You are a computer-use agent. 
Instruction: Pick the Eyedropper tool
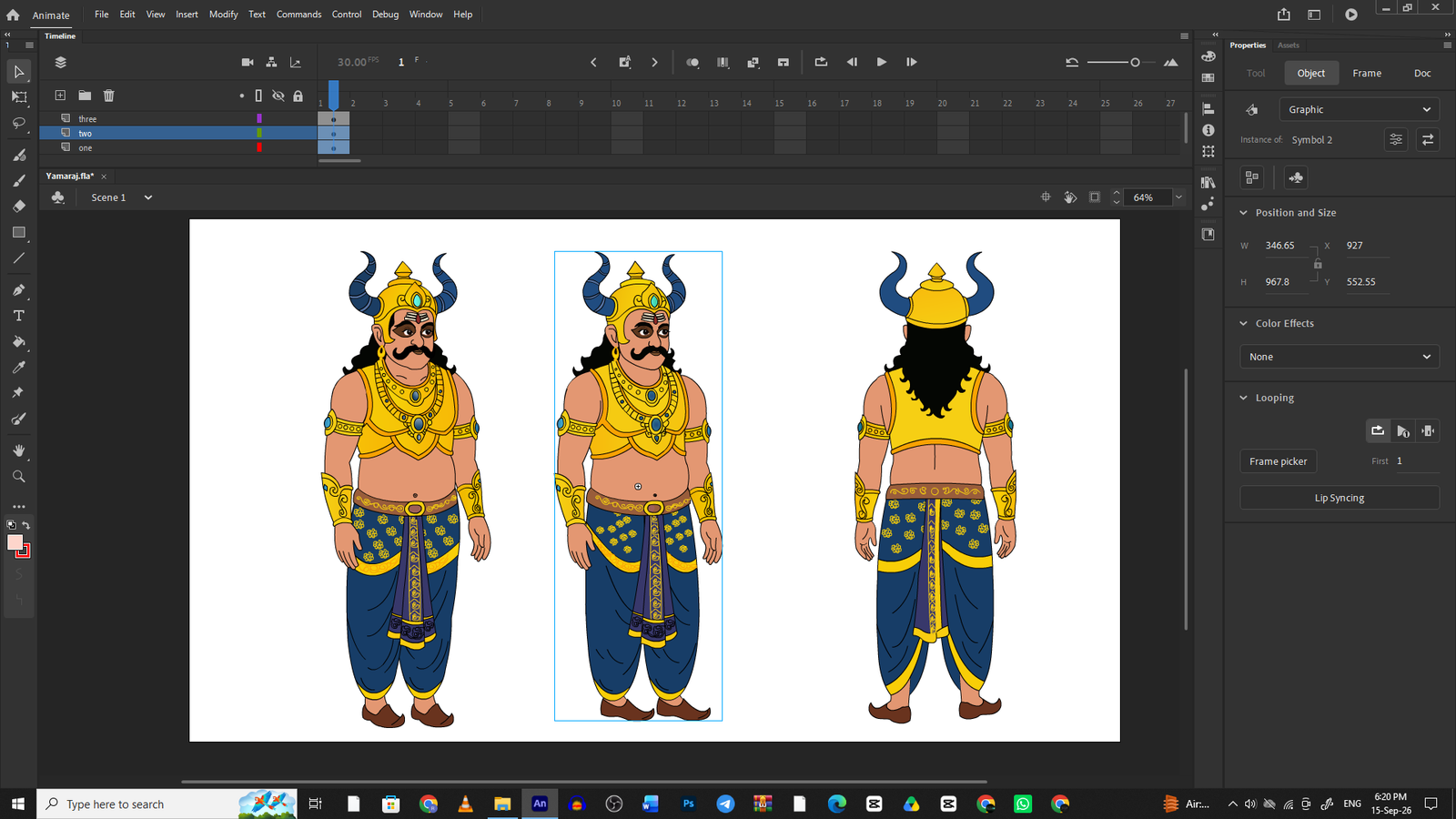click(x=18, y=368)
